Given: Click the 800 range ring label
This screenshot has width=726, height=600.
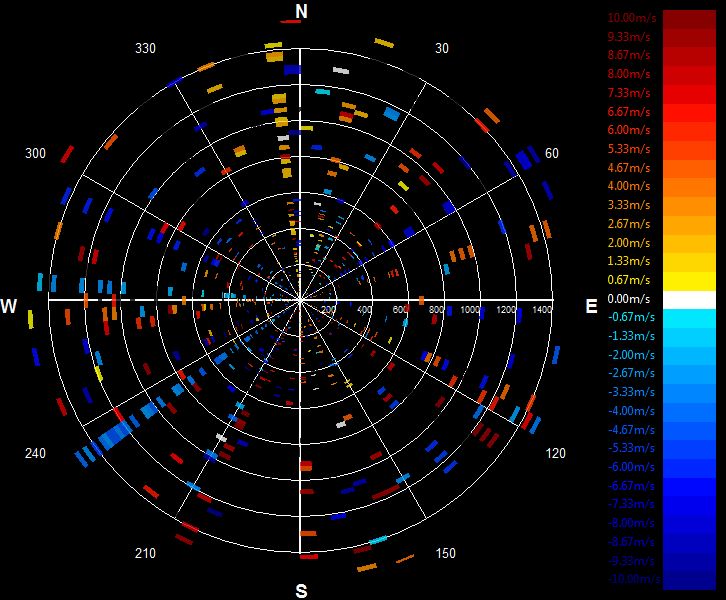Looking at the screenshot, I should 436,309.
